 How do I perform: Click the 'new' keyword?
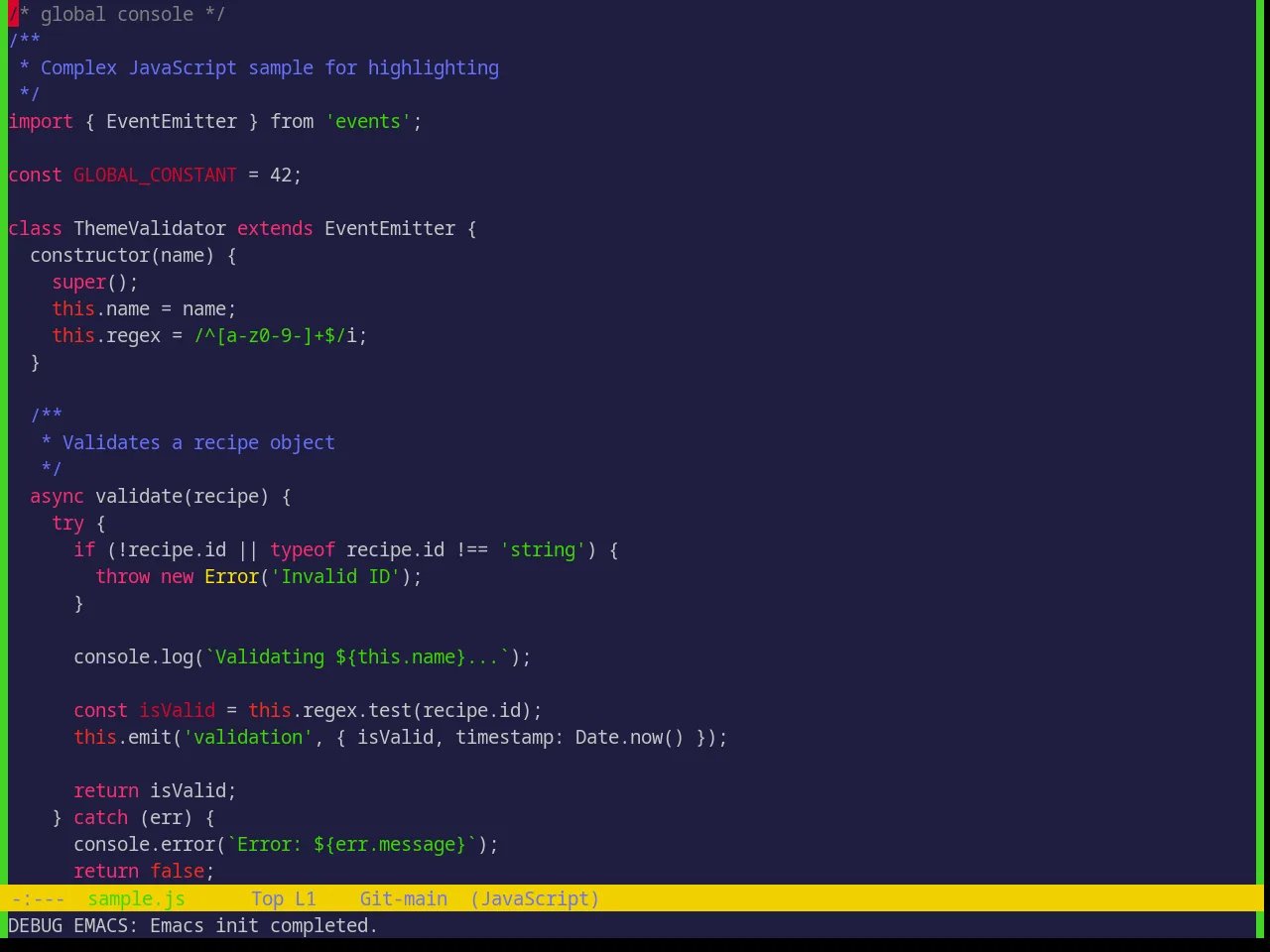tap(177, 576)
